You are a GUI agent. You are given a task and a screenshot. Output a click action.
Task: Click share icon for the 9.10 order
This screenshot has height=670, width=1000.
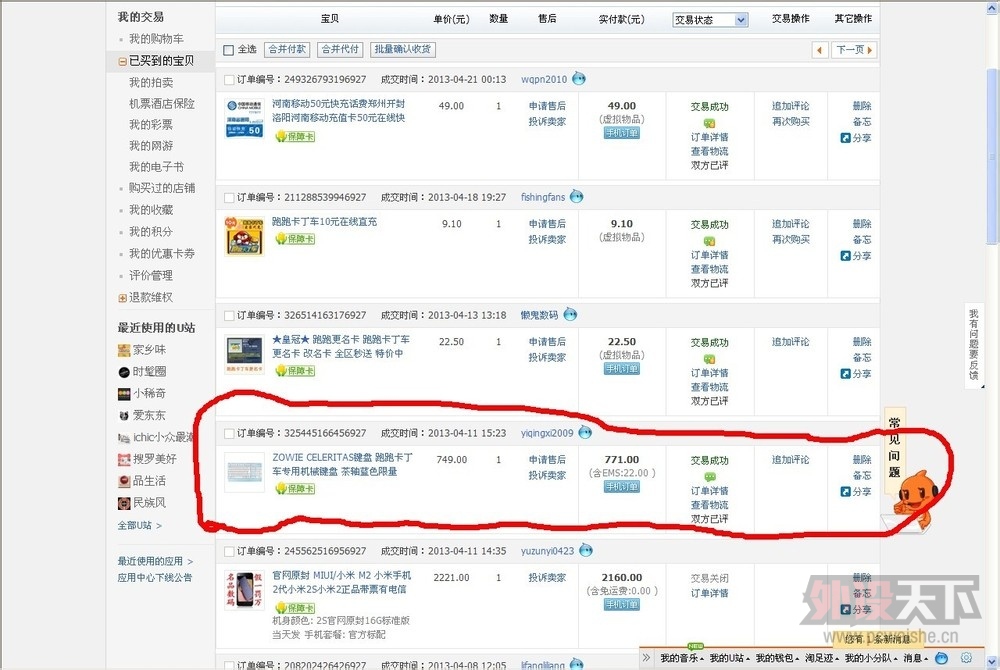click(845, 256)
